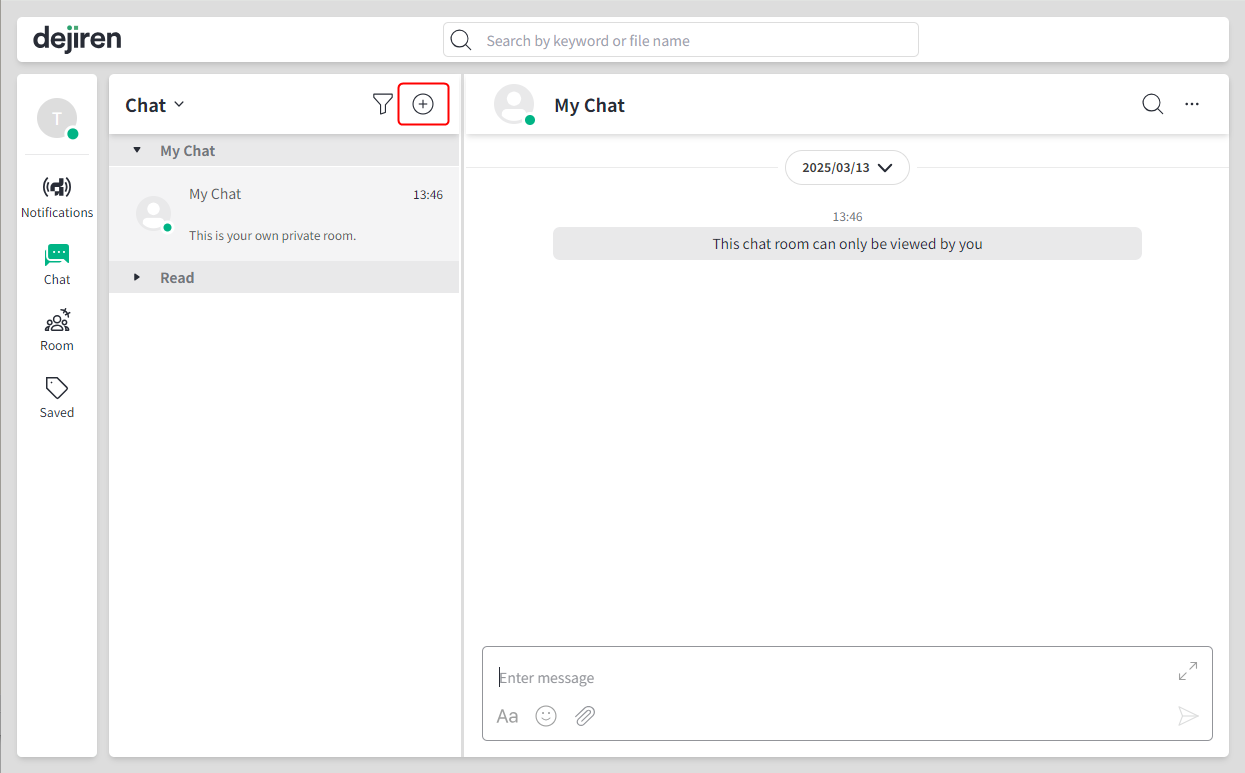Open the user profile avatar T
This screenshot has width=1245, height=773.
tap(57, 118)
